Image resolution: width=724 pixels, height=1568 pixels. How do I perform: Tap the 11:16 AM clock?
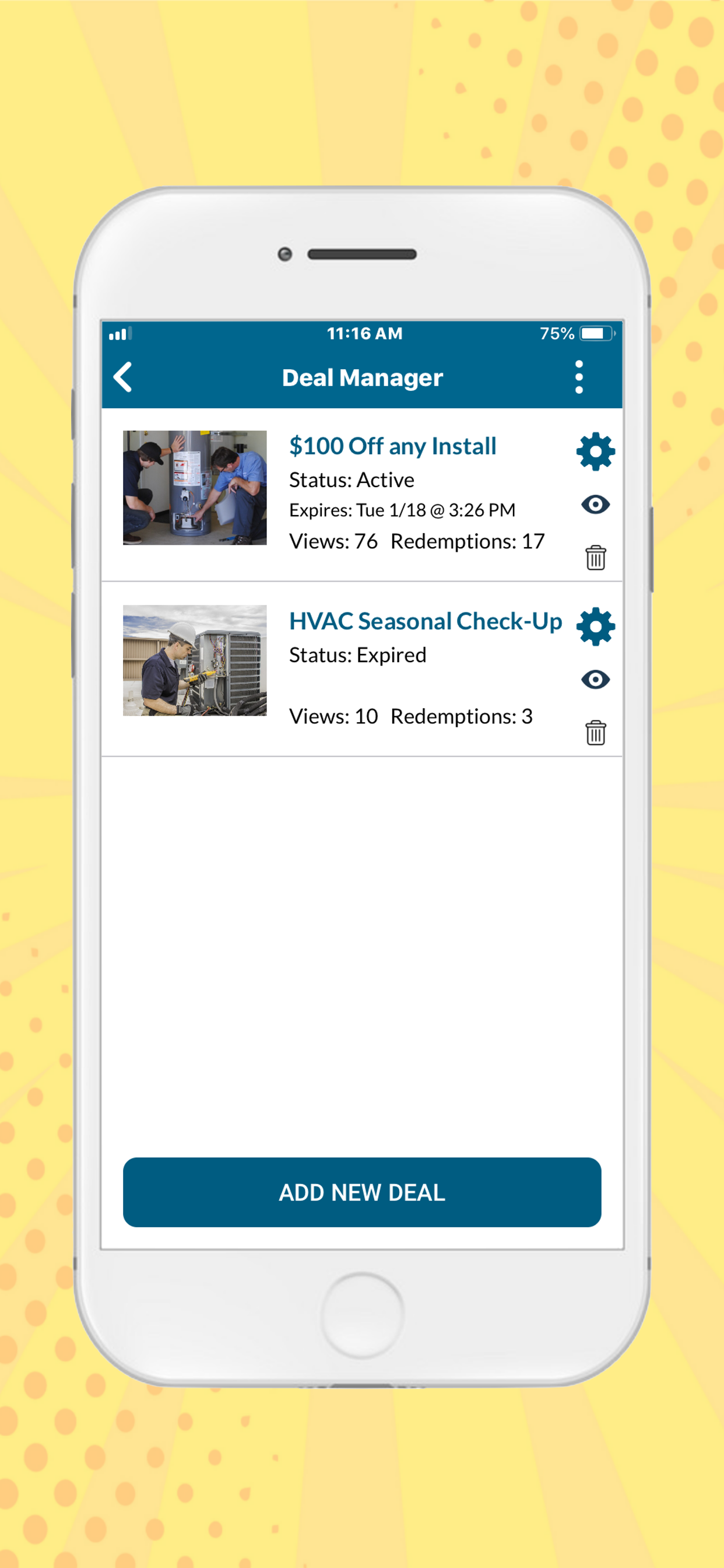[x=364, y=333]
